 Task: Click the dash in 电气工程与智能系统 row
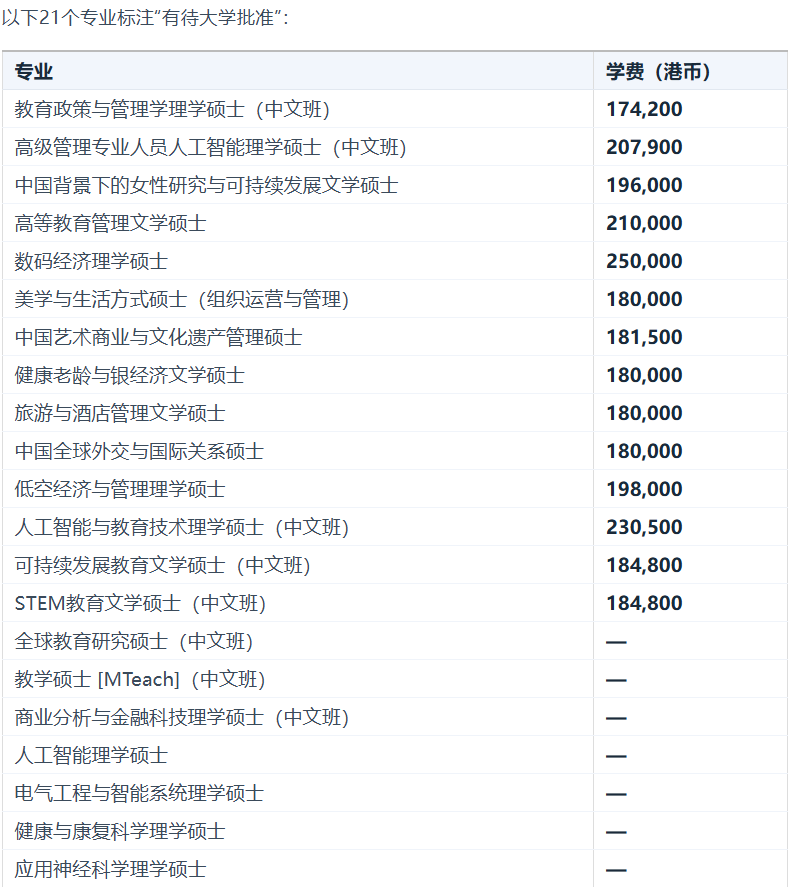coord(616,794)
